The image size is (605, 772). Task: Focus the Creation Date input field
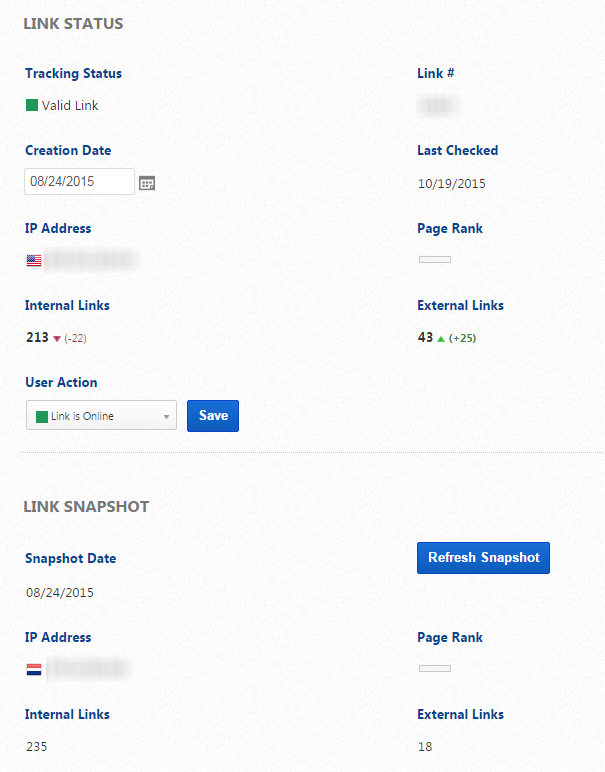coord(79,182)
